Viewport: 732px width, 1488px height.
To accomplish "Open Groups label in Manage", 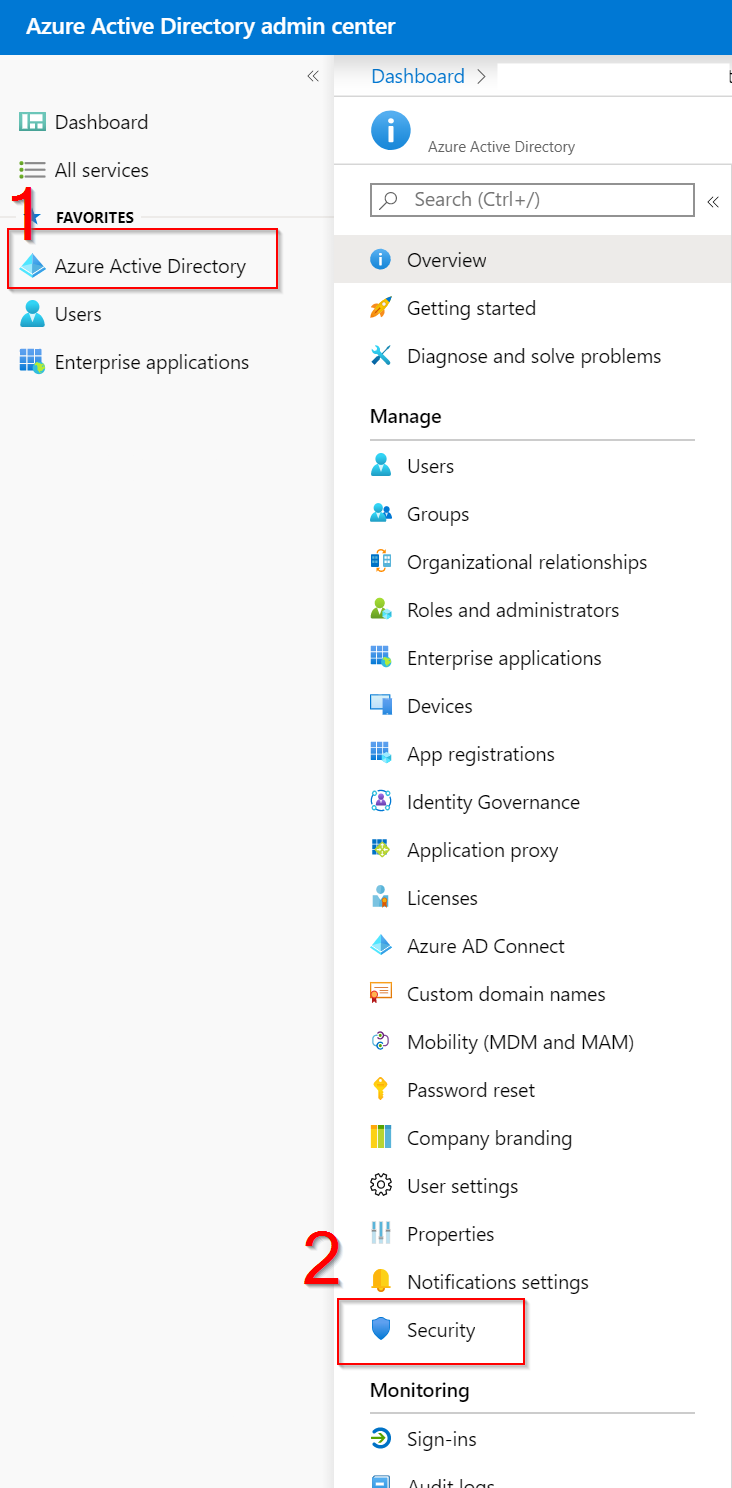I will click(x=438, y=514).
